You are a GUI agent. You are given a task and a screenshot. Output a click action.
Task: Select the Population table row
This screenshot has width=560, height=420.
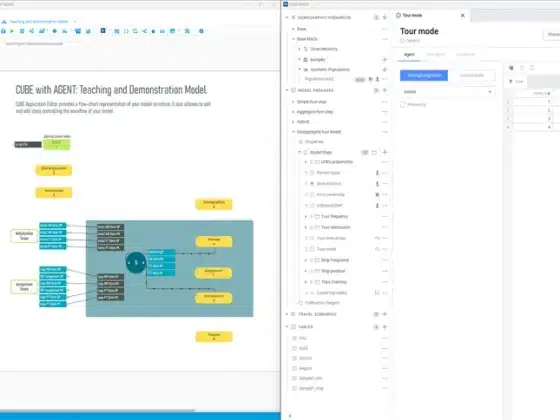click(x=319, y=79)
